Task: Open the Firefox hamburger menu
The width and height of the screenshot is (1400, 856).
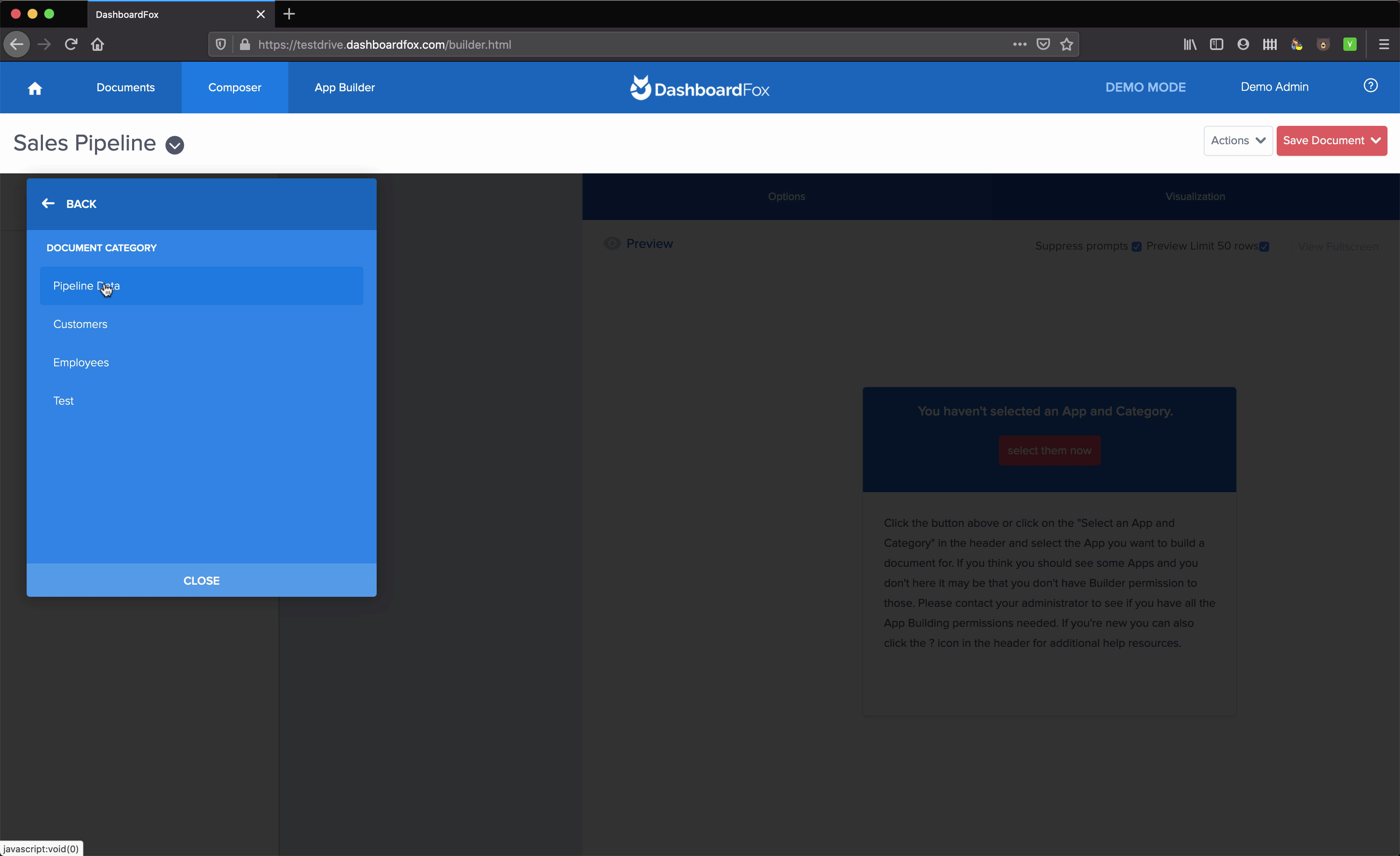Action: (x=1383, y=44)
